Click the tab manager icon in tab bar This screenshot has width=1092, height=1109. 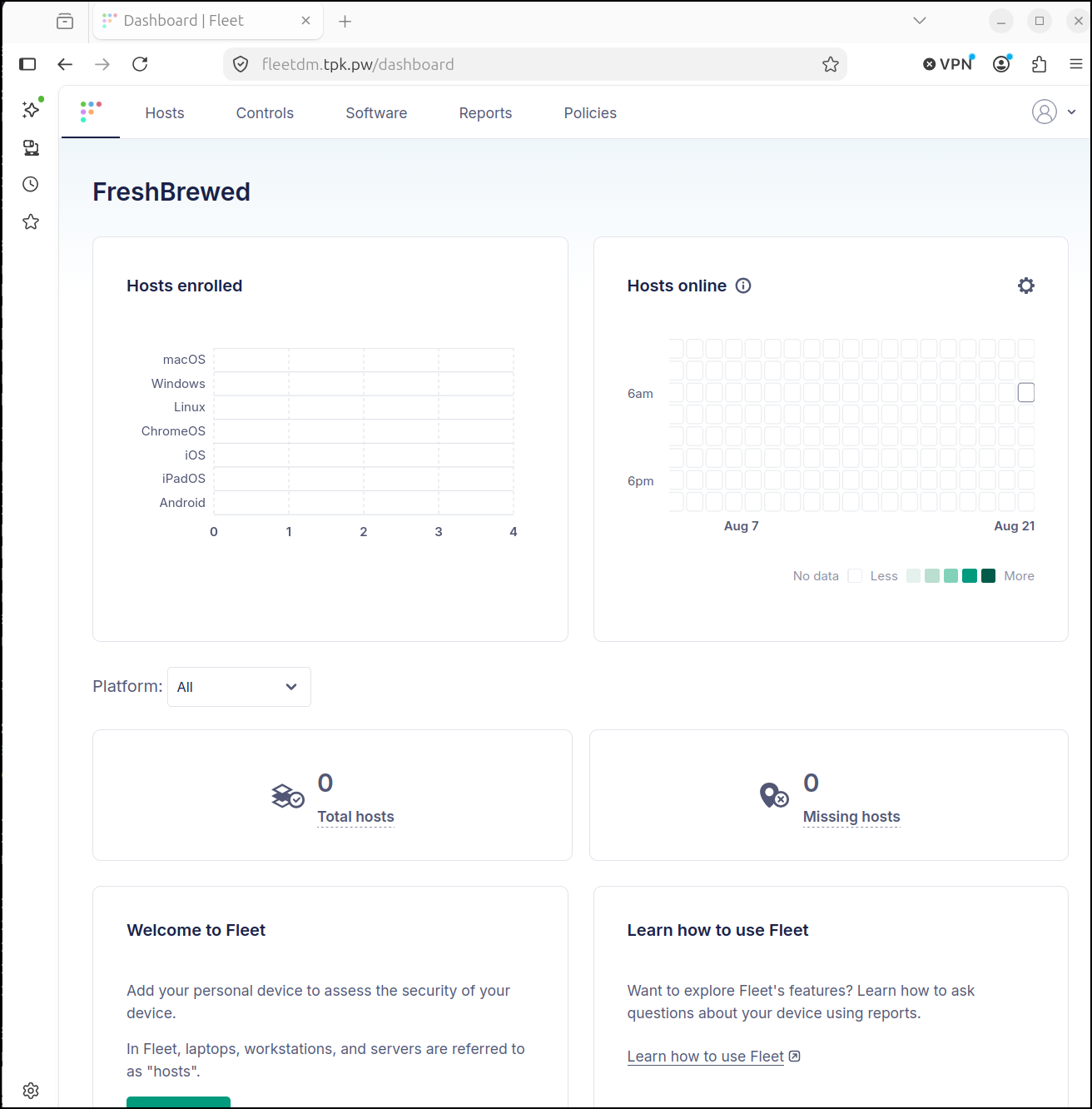[65, 21]
